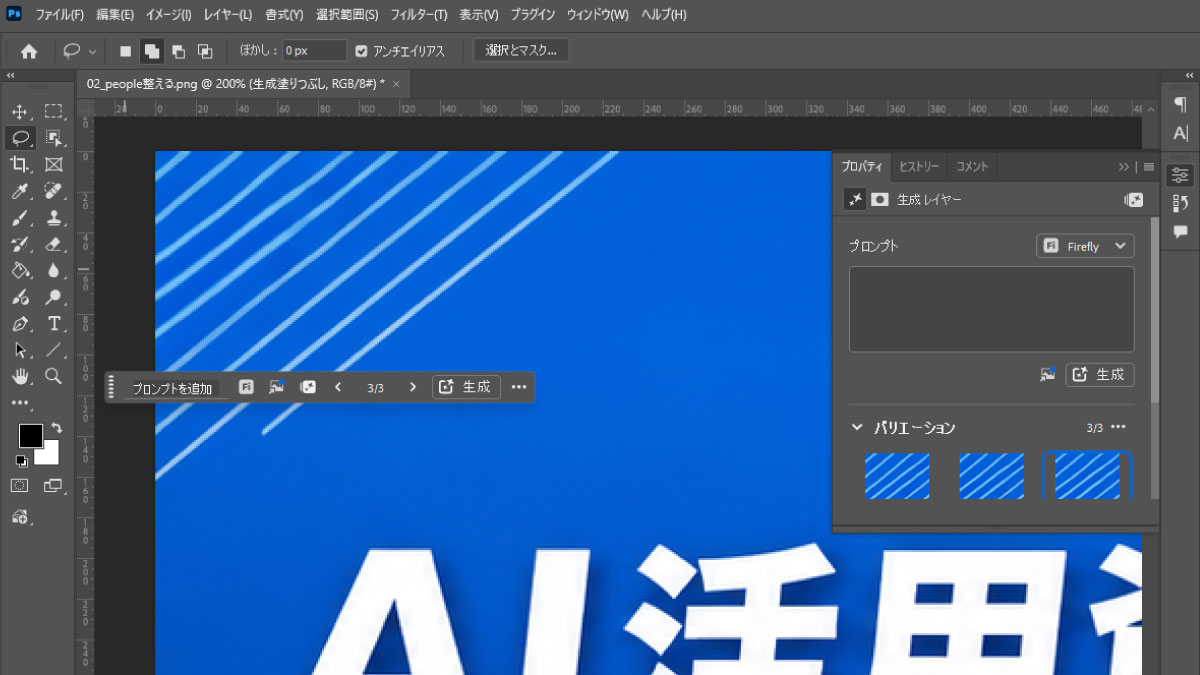Image resolution: width=1200 pixels, height=675 pixels.
Task: Open the Comments panel dock icon
Action: click(x=1181, y=231)
